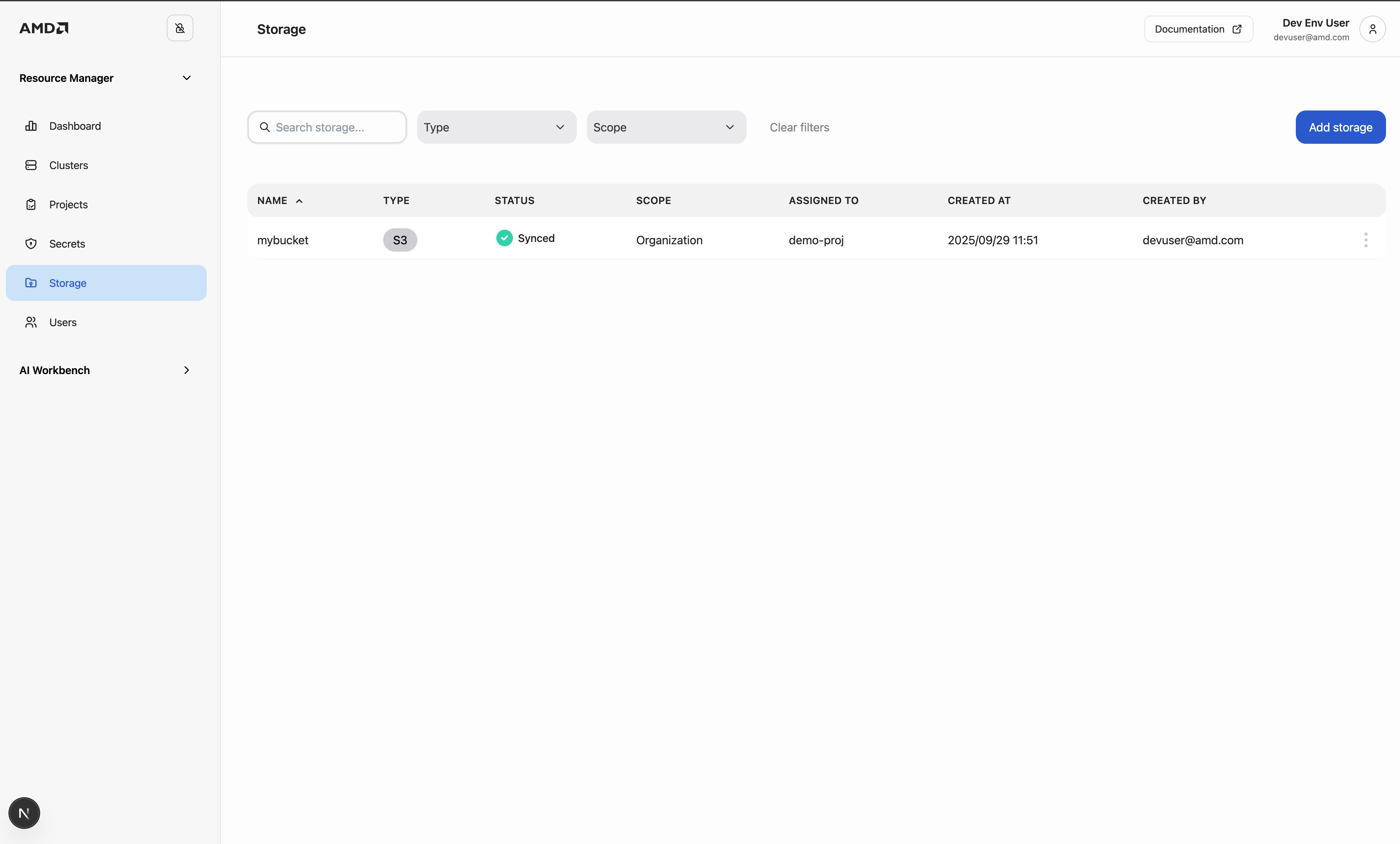Image resolution: width=1400 pixels, height=844 pixels.
Task: Click Clear filters
Action: pos(799,127)
